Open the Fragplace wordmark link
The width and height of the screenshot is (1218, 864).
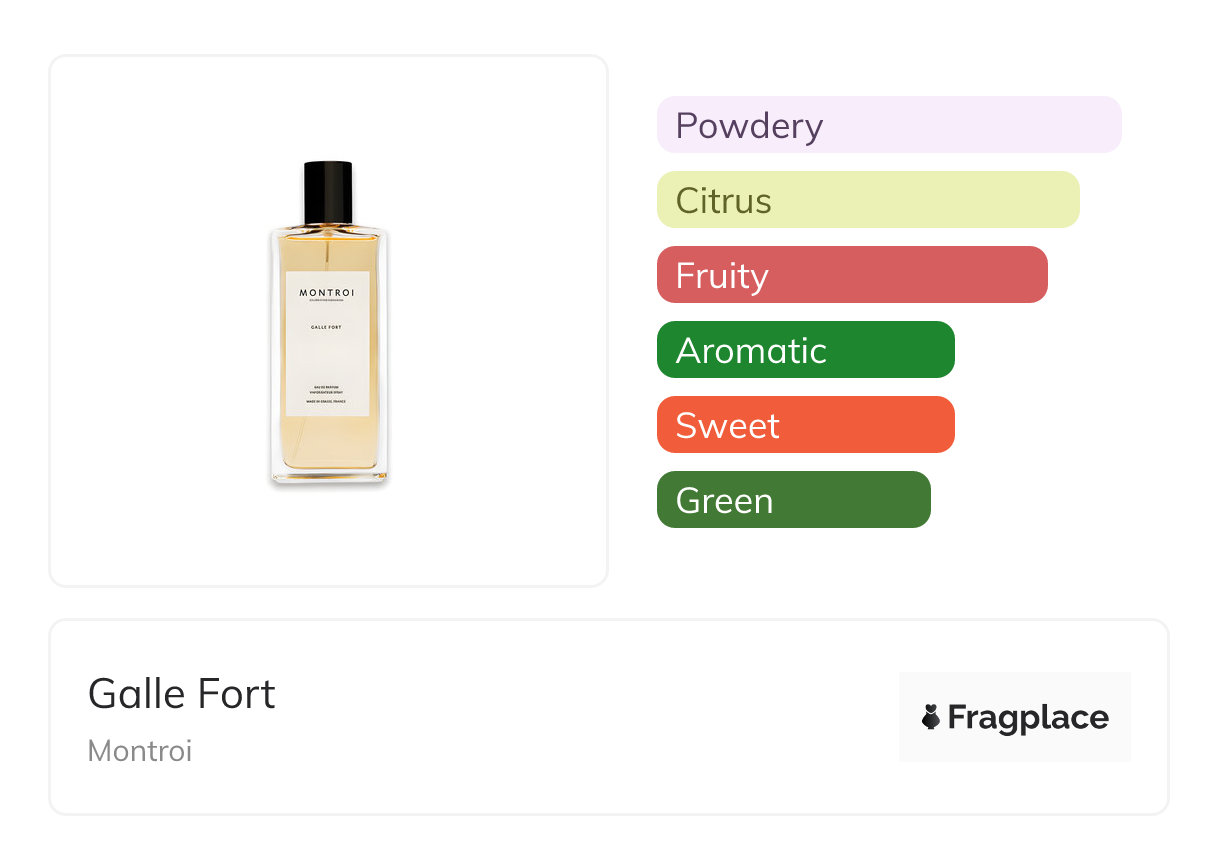[x=1028, y=718]
